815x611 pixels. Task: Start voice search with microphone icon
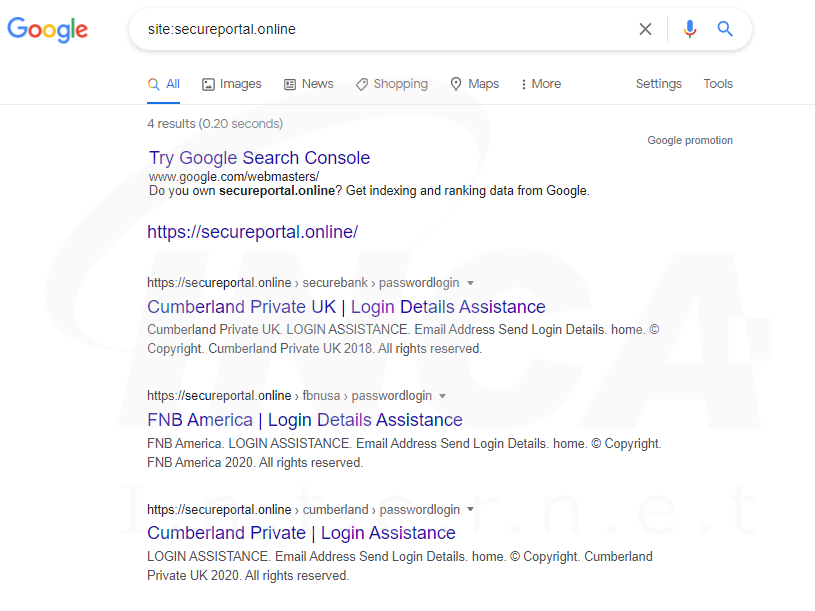(690, 29)
